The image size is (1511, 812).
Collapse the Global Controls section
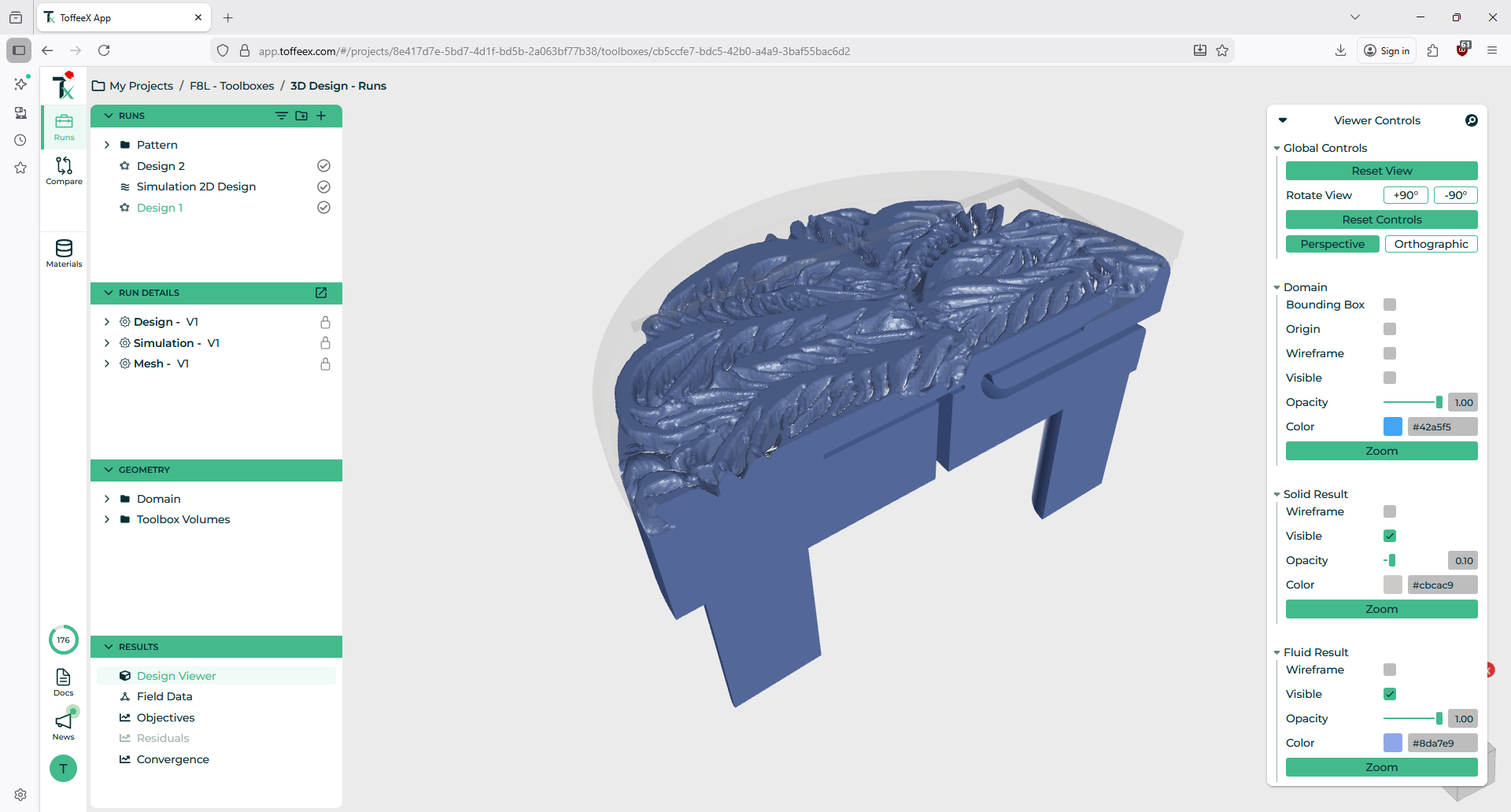(1276, 148)
